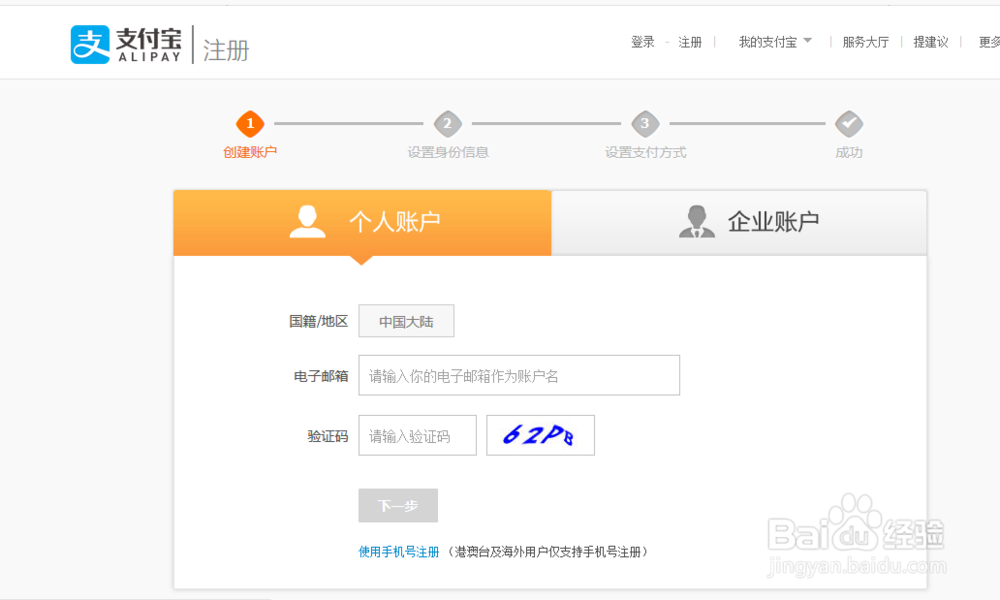The width and height of the screenshot is (1000, 600).
Task: Expand the 我的支付宝 dropdown arrow
Action: (807, 41)
